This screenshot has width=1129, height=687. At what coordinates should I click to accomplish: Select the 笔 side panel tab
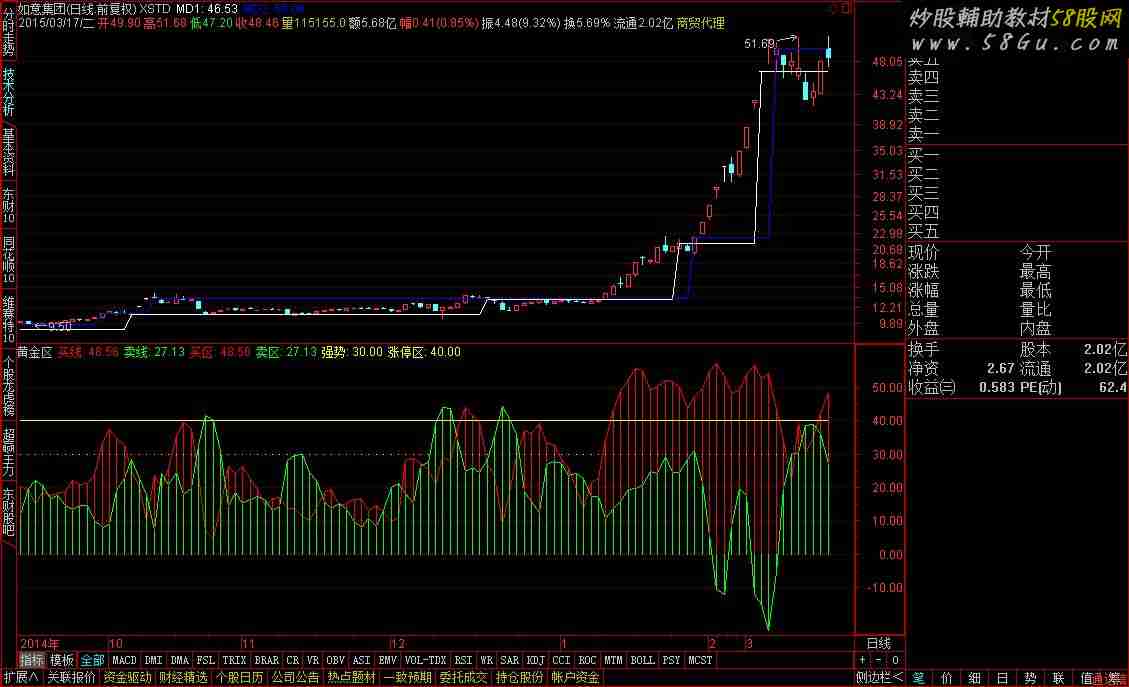tap(919, 678)
